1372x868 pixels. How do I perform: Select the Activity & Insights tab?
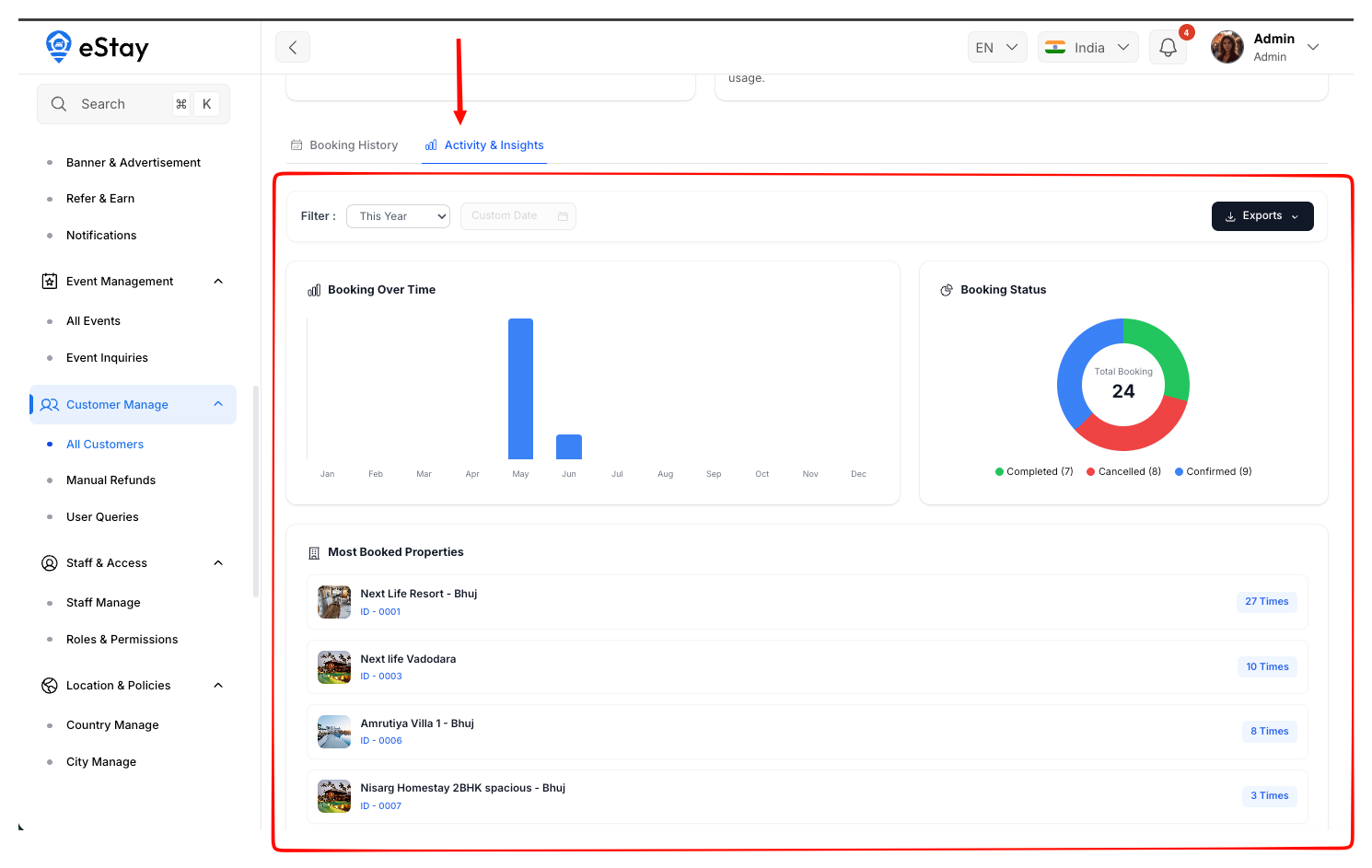pos(484,145)
